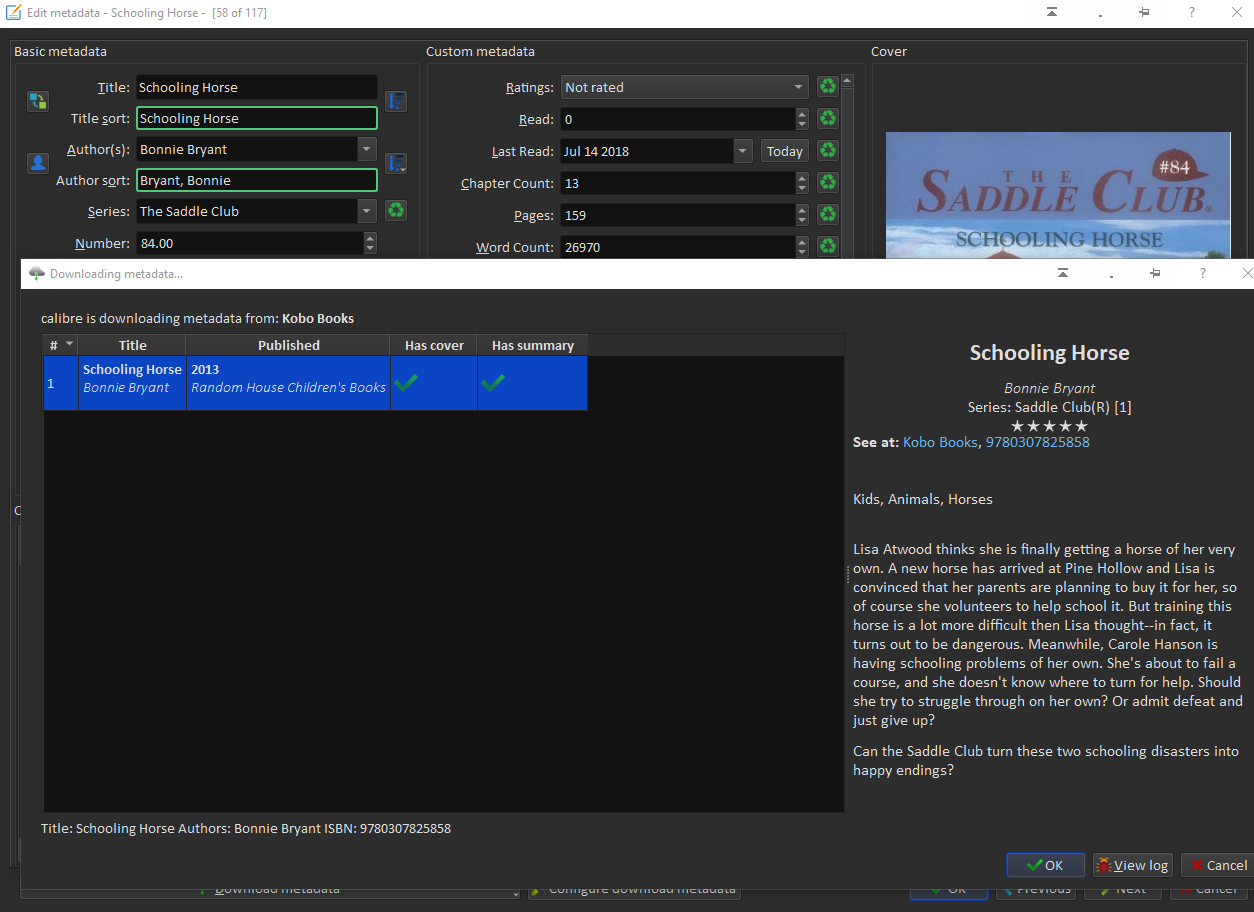This screenshot has height=912, width=1254.
Task: Click the Word Count field showing 26970
Action: pos(678,247)
